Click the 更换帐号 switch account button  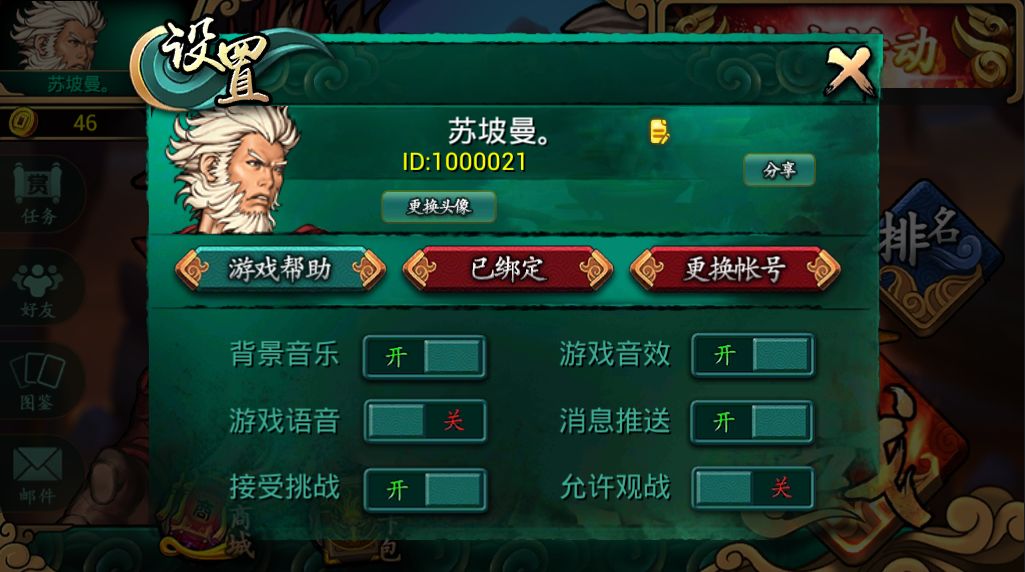pos(735,269)
